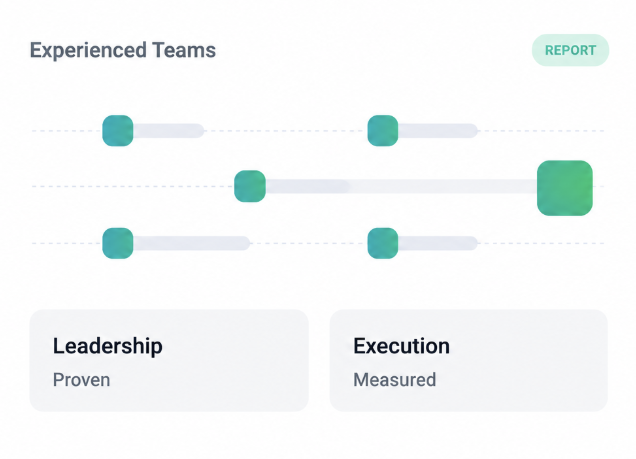Select the Leadership title text
This screenshot has height=459, width=636.
tap(107, 346)
